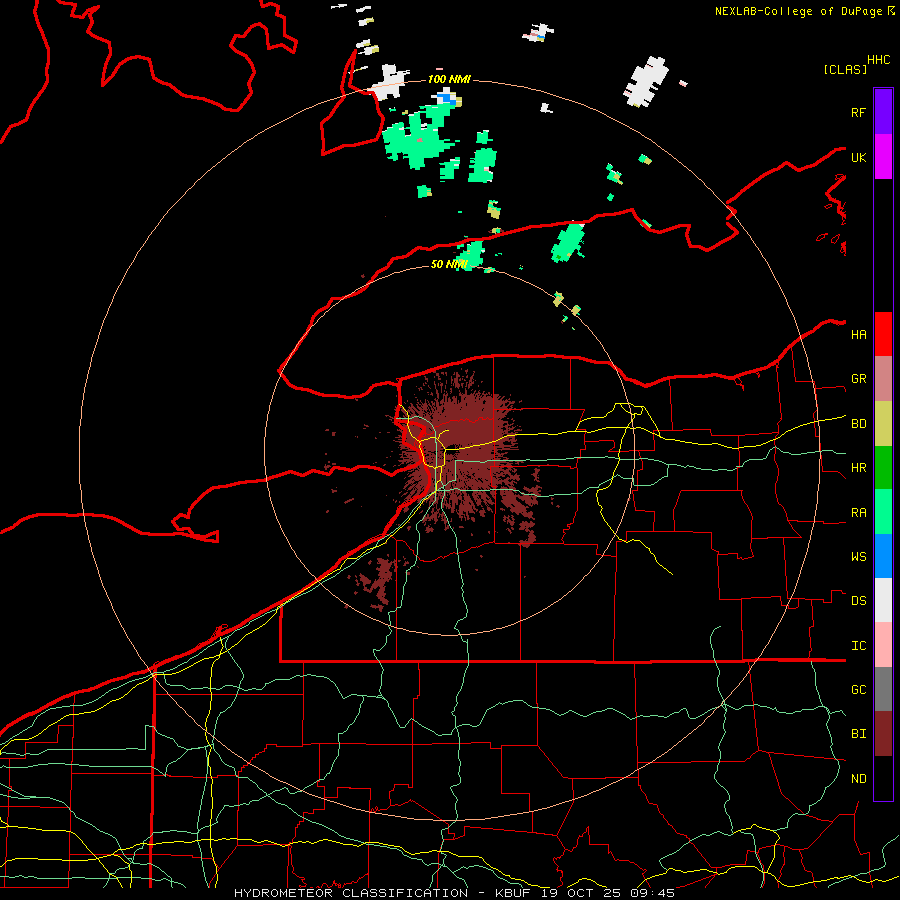Viewport: 900px width, 900px height.
Task: Click the 'HYDROMETEOR CLASSIFICATION' title text
Action: click(351, 893)
